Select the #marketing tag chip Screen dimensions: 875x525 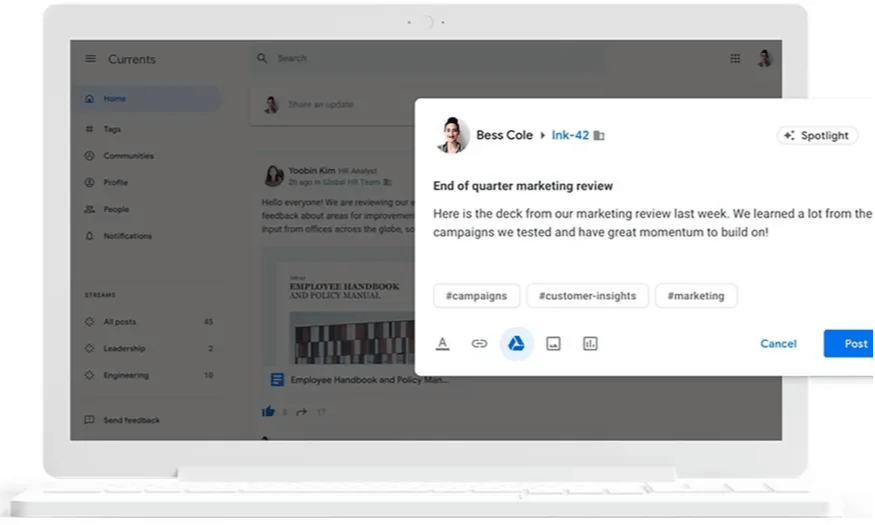tap(696, 296)
